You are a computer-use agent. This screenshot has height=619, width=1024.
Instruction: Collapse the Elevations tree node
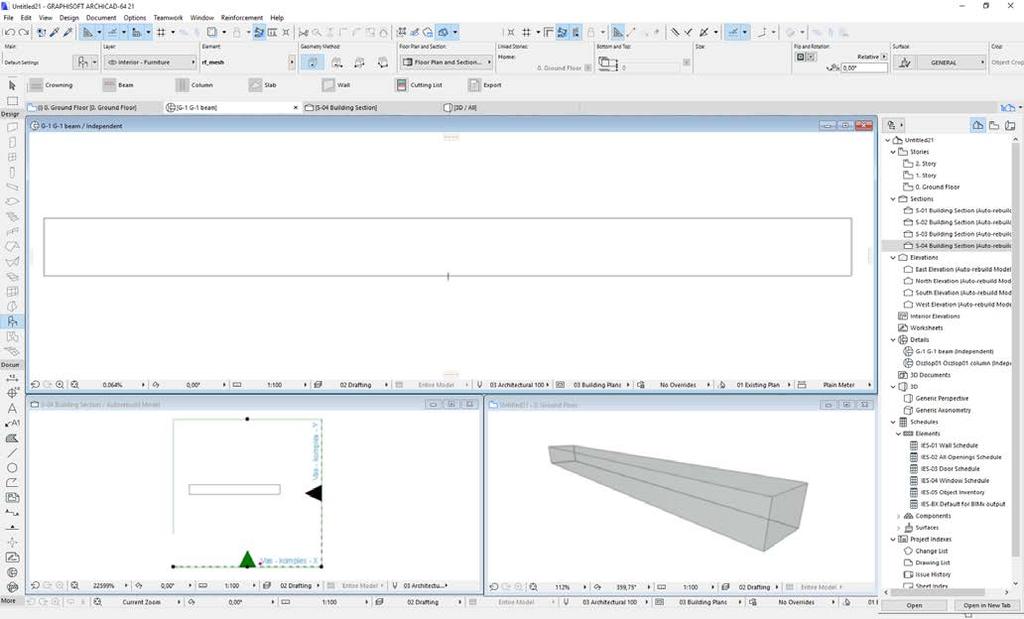click(893, 258)
